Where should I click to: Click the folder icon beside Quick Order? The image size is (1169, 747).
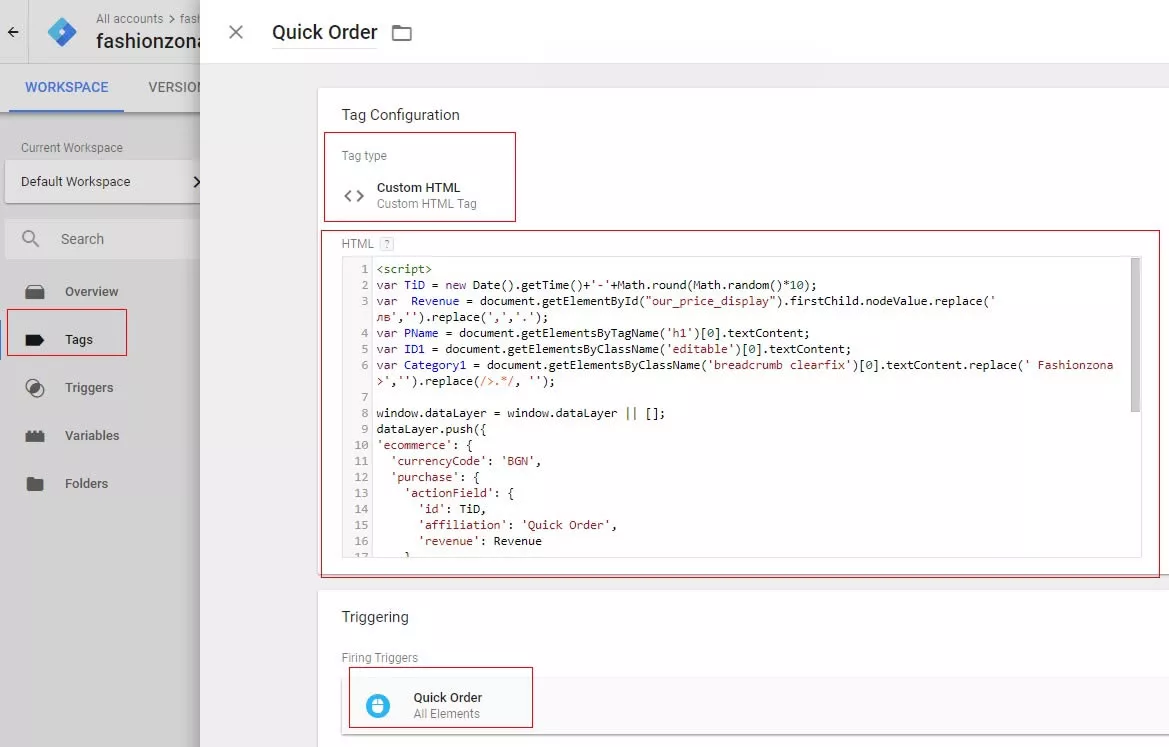[x=402, y=33]
